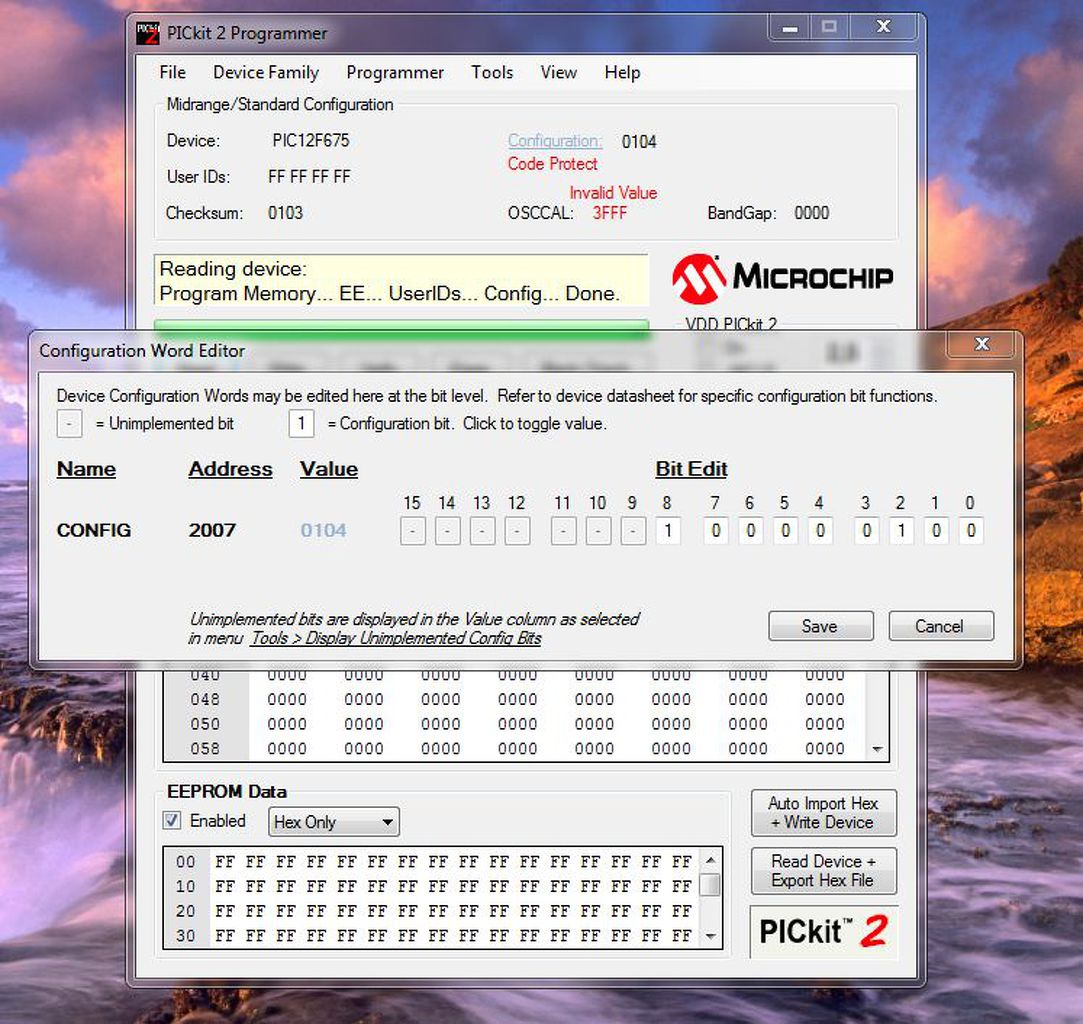1083x1024 pixels.
Task: Click the unimplemented bit 9 box
Action: pyautogui.click(x=633, y=530)
